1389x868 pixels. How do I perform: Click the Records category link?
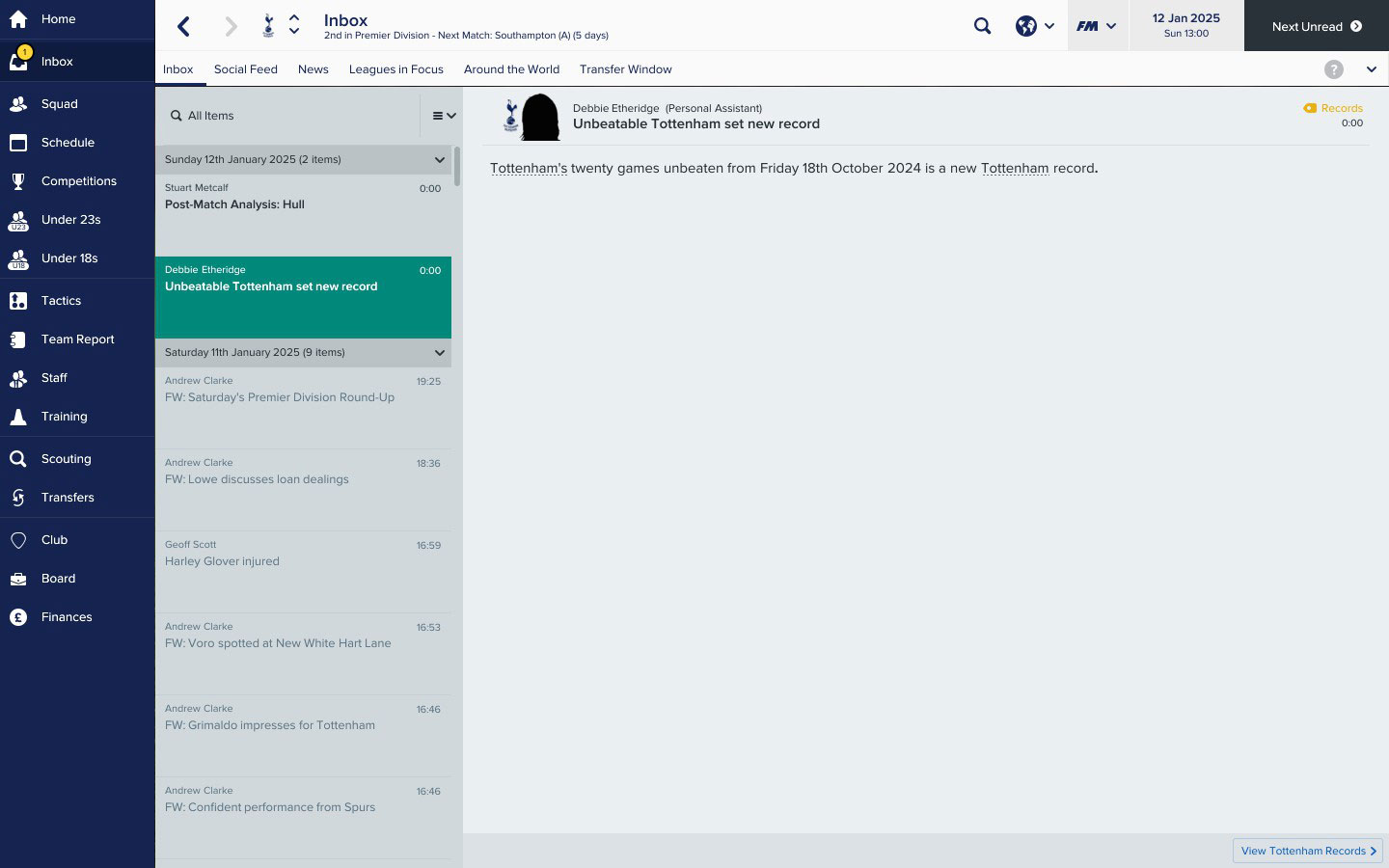(1342, 108)
